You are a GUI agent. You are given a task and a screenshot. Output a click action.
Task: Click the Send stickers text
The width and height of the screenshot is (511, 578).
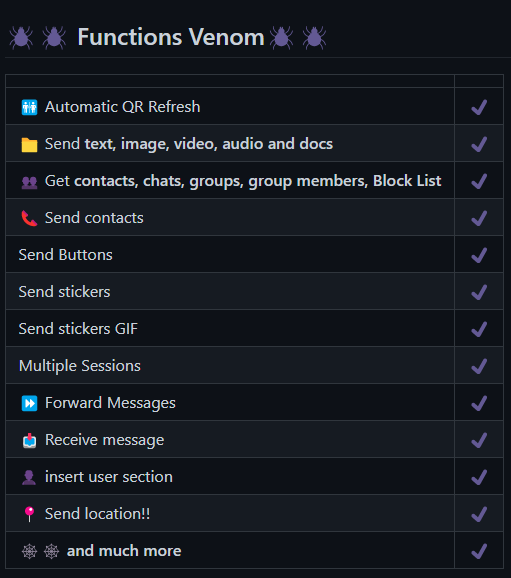[65, 292]
